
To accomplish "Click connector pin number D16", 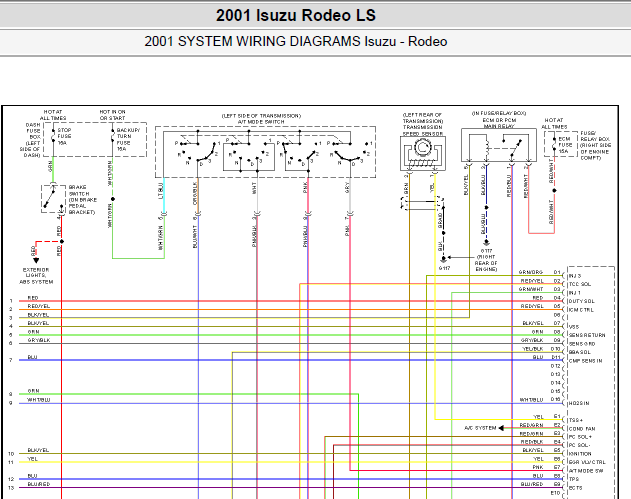I will point(555,400).
